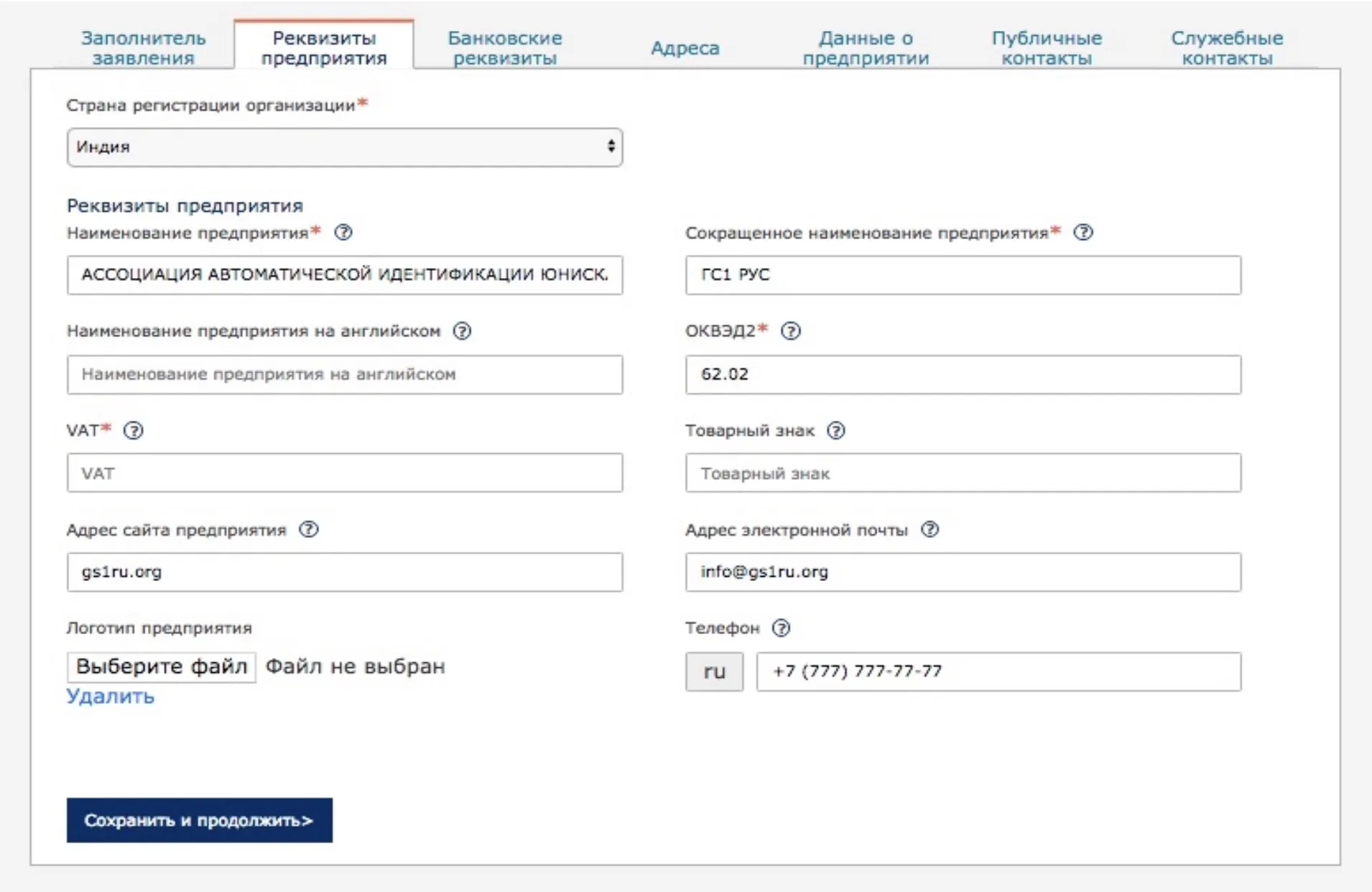The width and height of the screenshot is (1372, 892).
Task: Focus the VAT input field
Action: coord(345,473)
